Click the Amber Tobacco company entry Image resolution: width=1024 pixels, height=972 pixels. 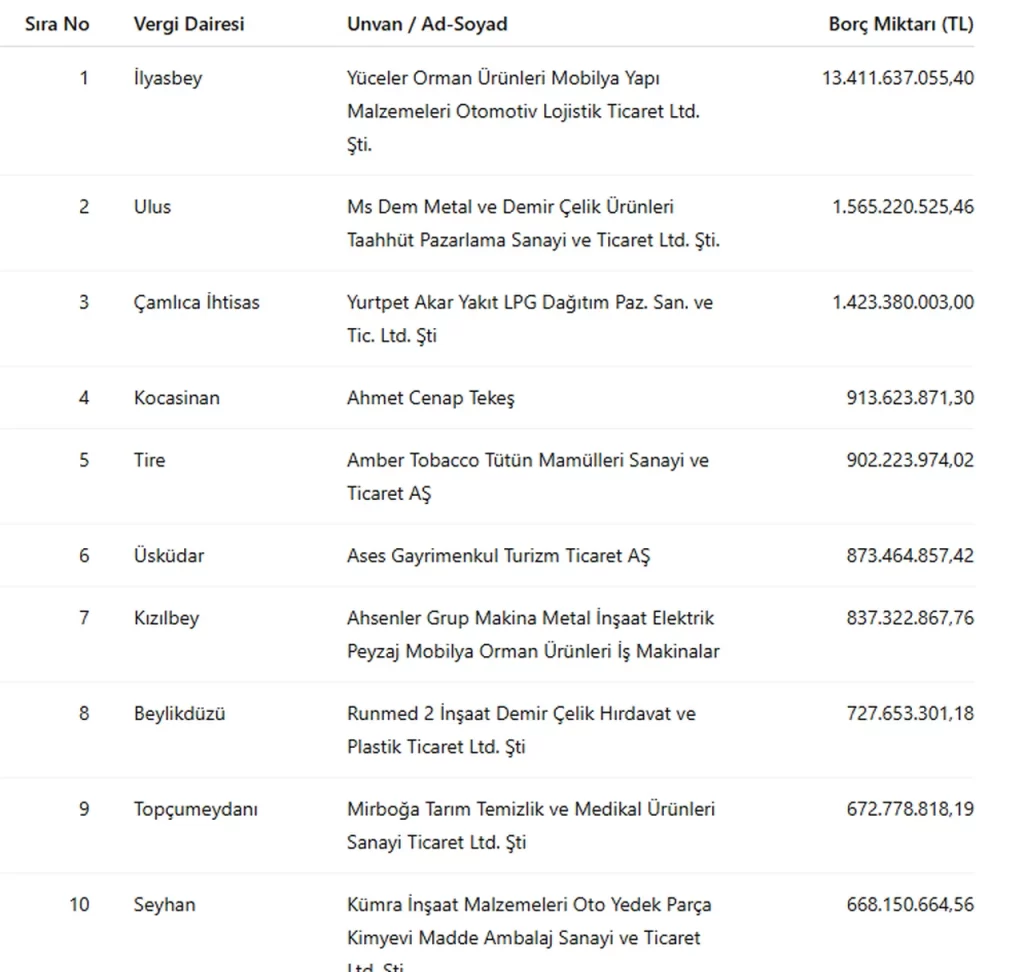[x=527, y=476]
